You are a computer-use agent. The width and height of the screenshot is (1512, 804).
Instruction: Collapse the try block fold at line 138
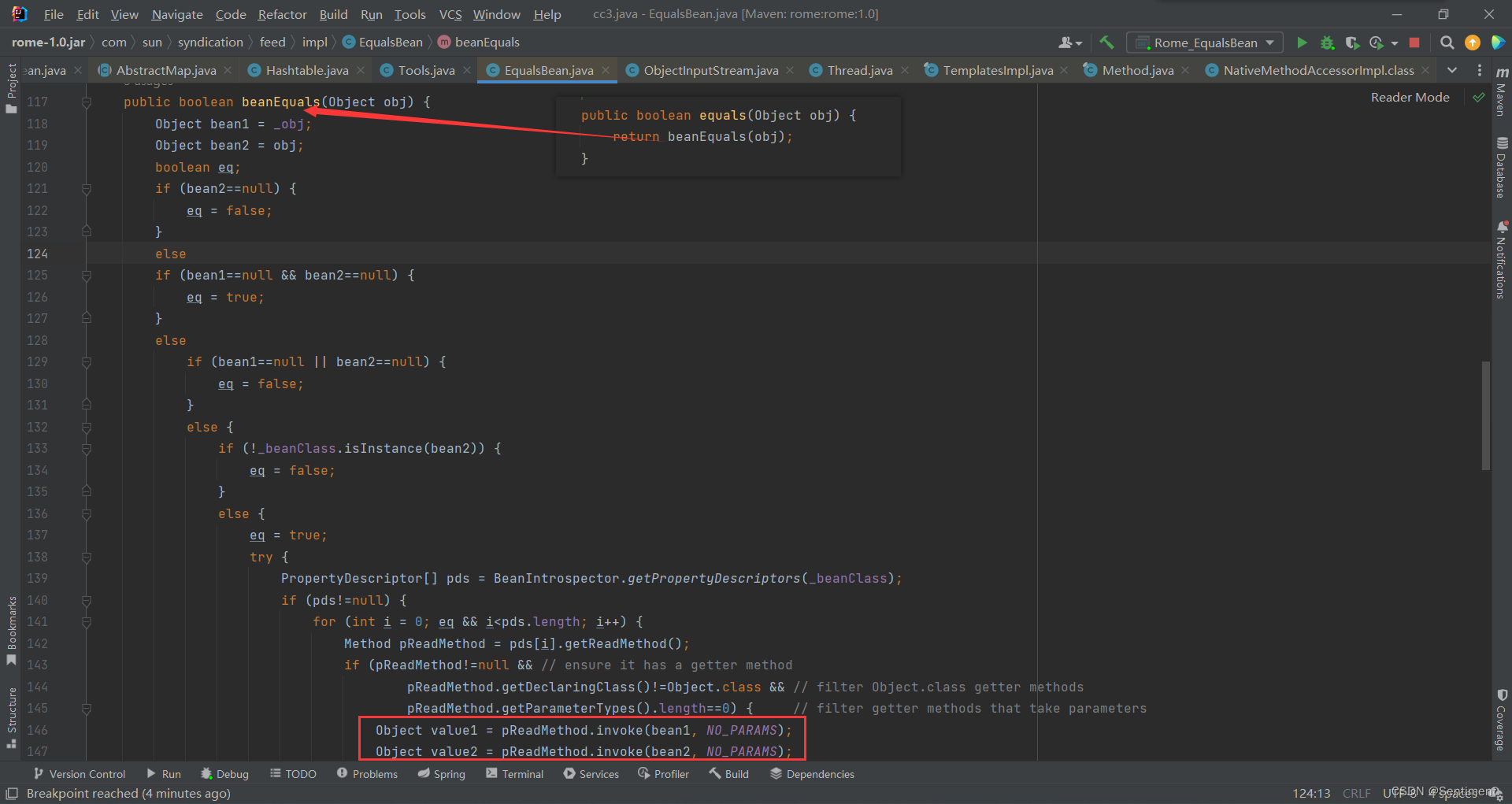coord(87,557)
